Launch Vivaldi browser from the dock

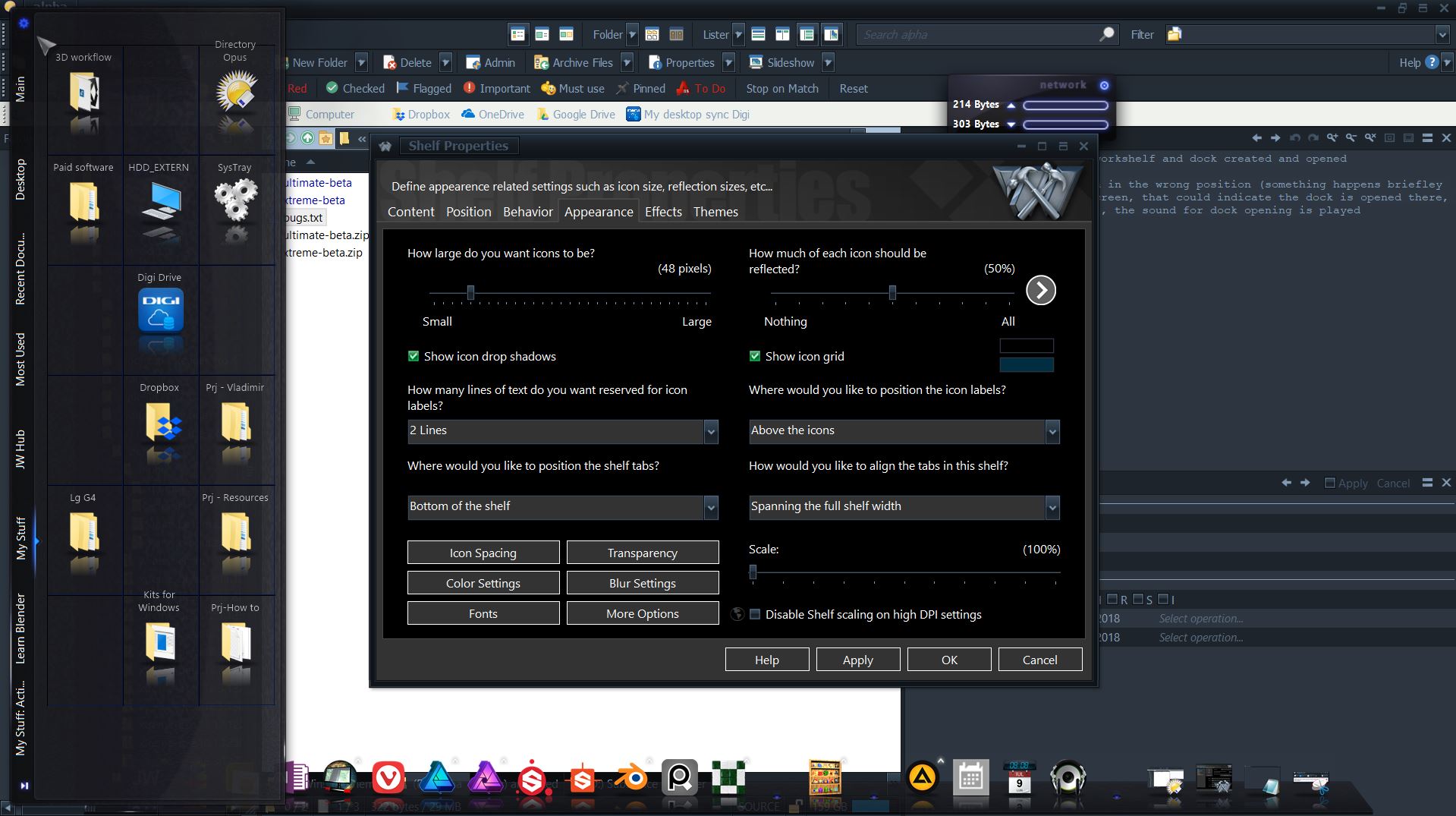click(x=388, y=777)
